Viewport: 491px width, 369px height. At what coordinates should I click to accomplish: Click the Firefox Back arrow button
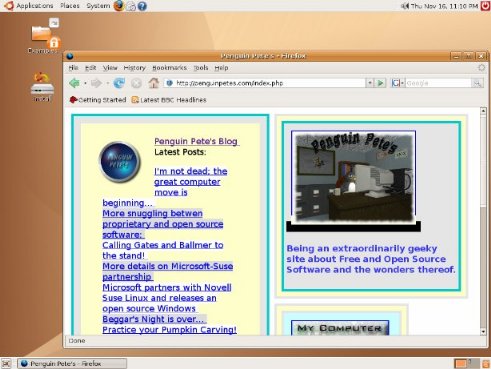click(x=74, y=83)
